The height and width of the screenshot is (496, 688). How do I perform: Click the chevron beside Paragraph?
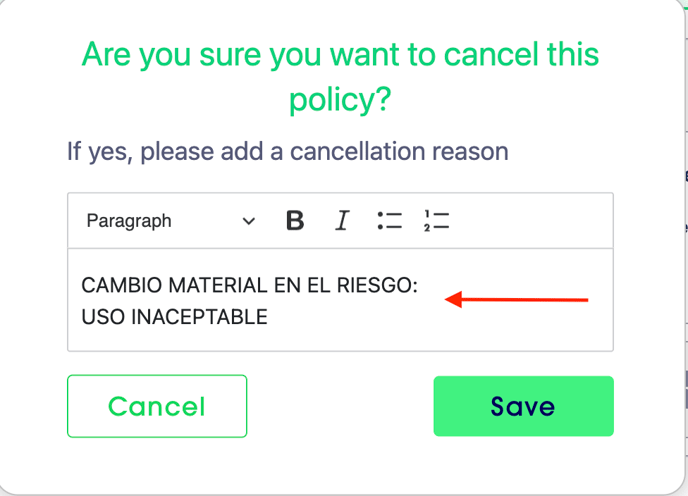tap(249, 221)
